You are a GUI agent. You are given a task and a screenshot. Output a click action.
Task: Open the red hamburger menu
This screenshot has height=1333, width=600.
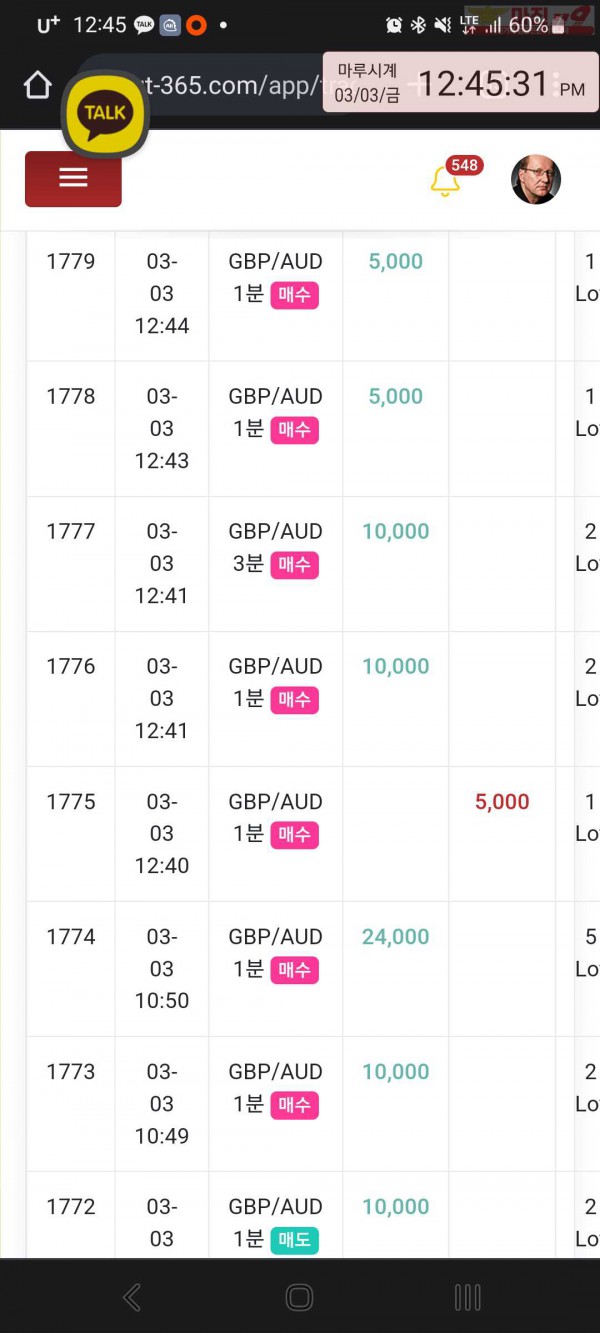pos(73,179)
